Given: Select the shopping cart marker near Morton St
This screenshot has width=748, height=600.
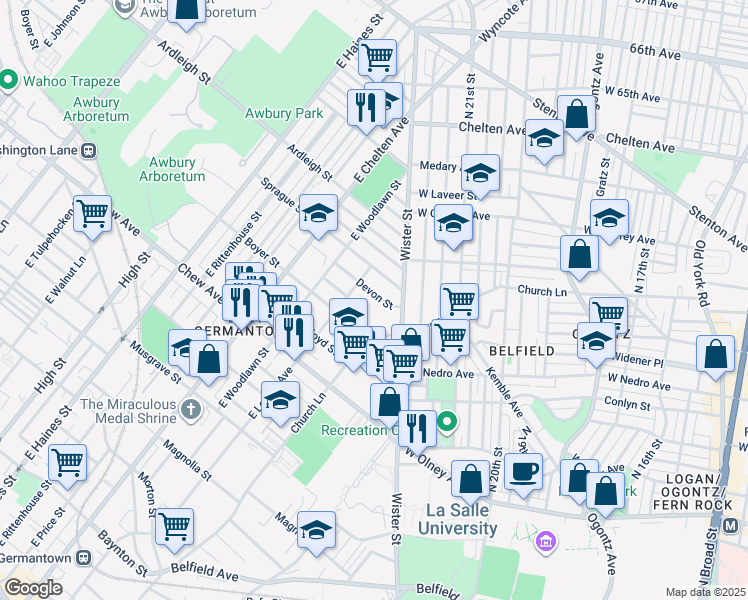Looking at the screenshot, I should tap(175, 528).
